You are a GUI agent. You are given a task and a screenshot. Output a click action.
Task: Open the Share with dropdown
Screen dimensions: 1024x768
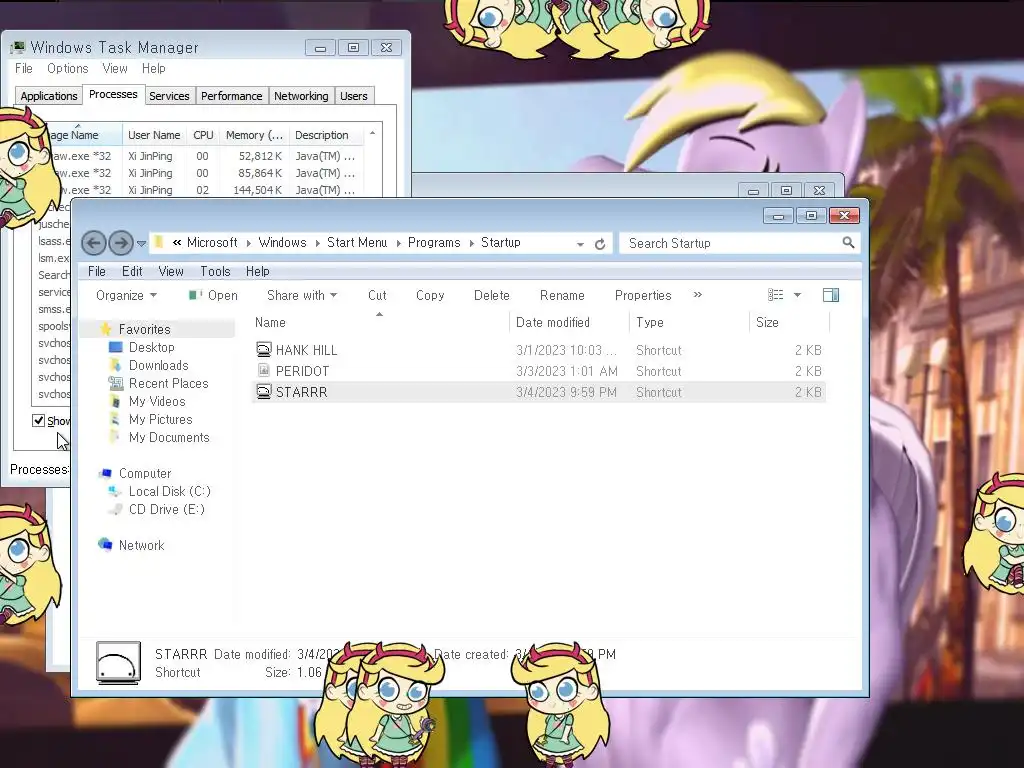(x=302, y=295)
